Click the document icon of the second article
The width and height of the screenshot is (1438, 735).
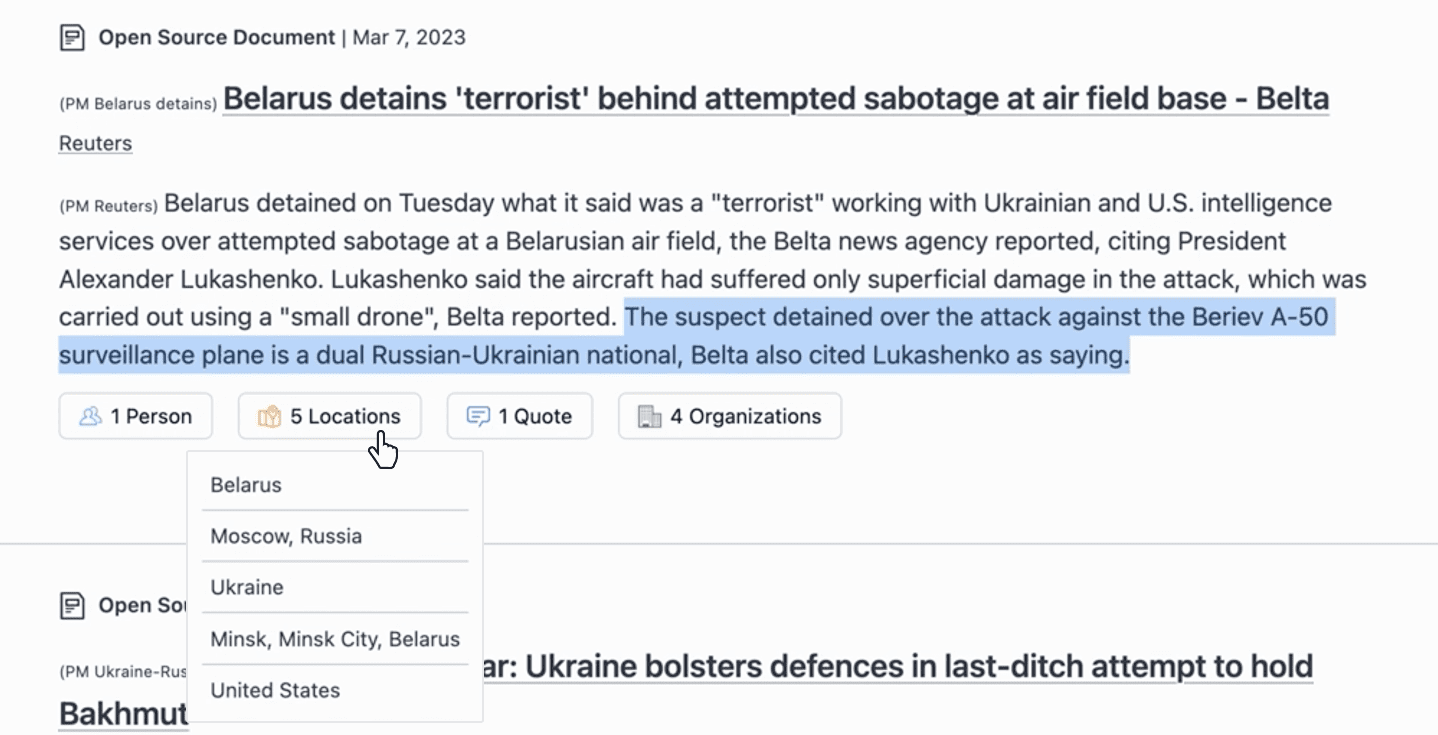(x=72, y=605)
